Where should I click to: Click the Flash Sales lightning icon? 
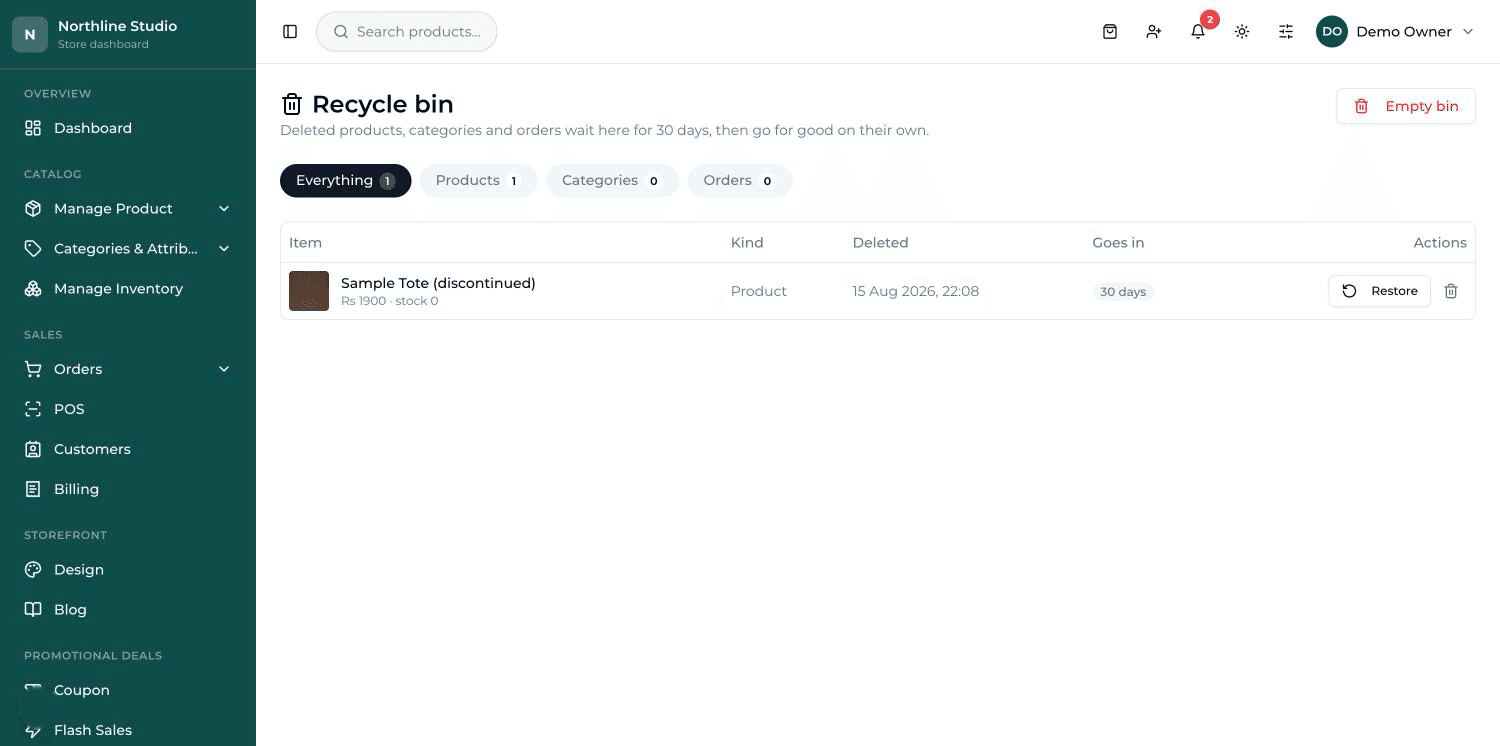pos(33,731)
